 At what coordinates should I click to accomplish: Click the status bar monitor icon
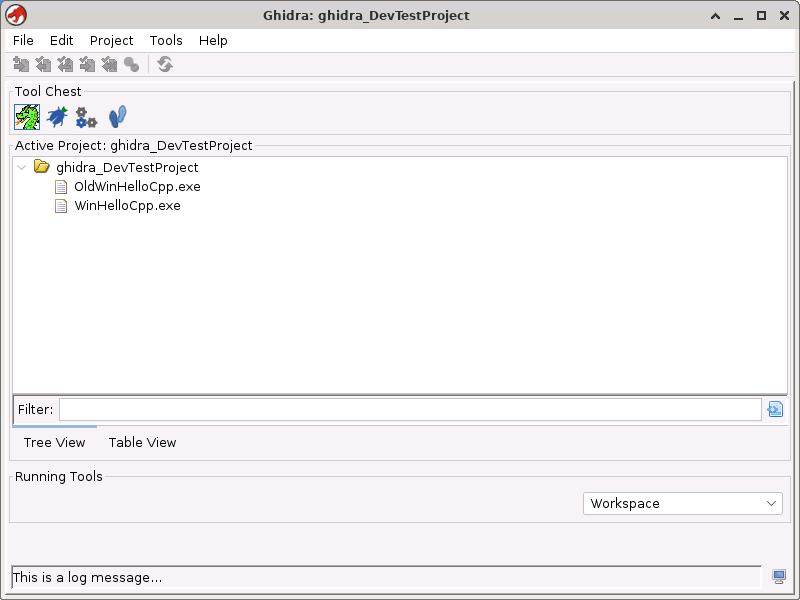[779, 577]
